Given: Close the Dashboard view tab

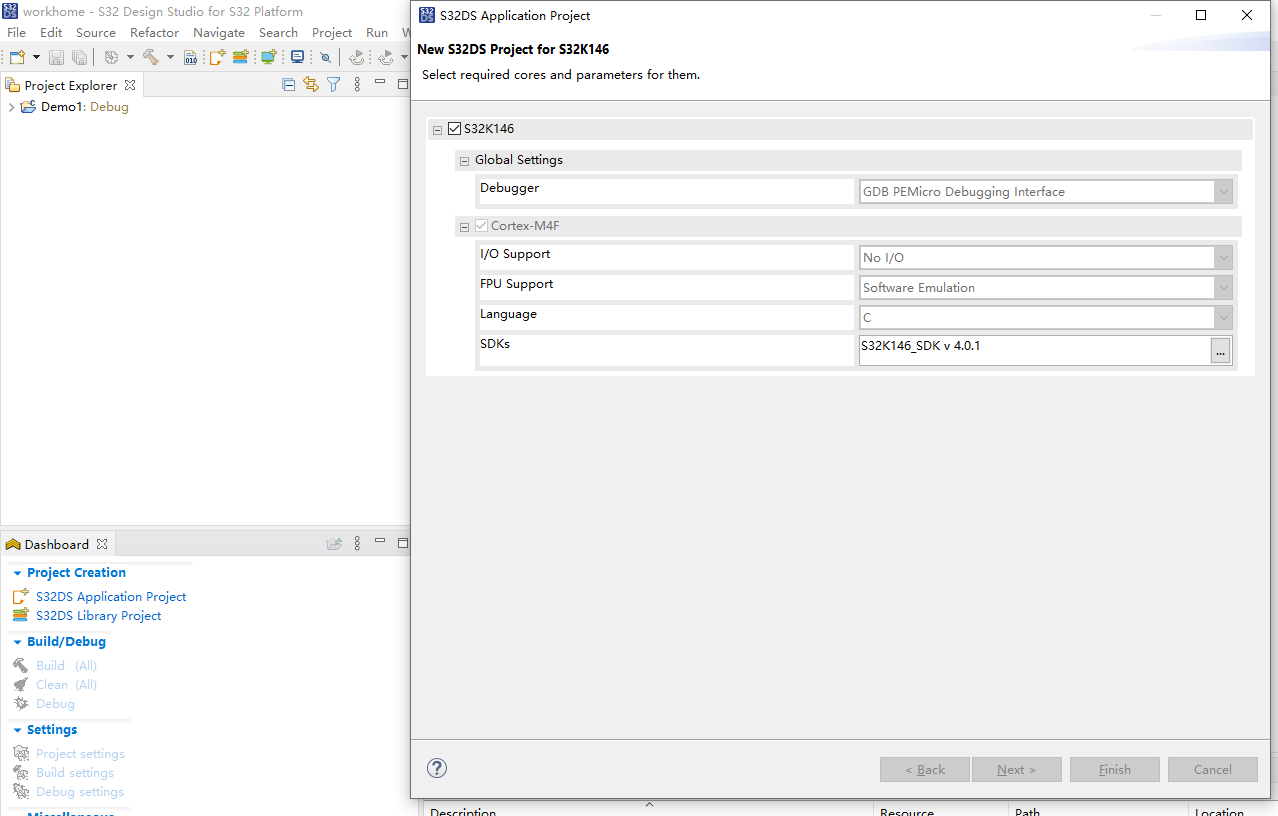Looking at the screenshot, I should click(x=100, y=544).
